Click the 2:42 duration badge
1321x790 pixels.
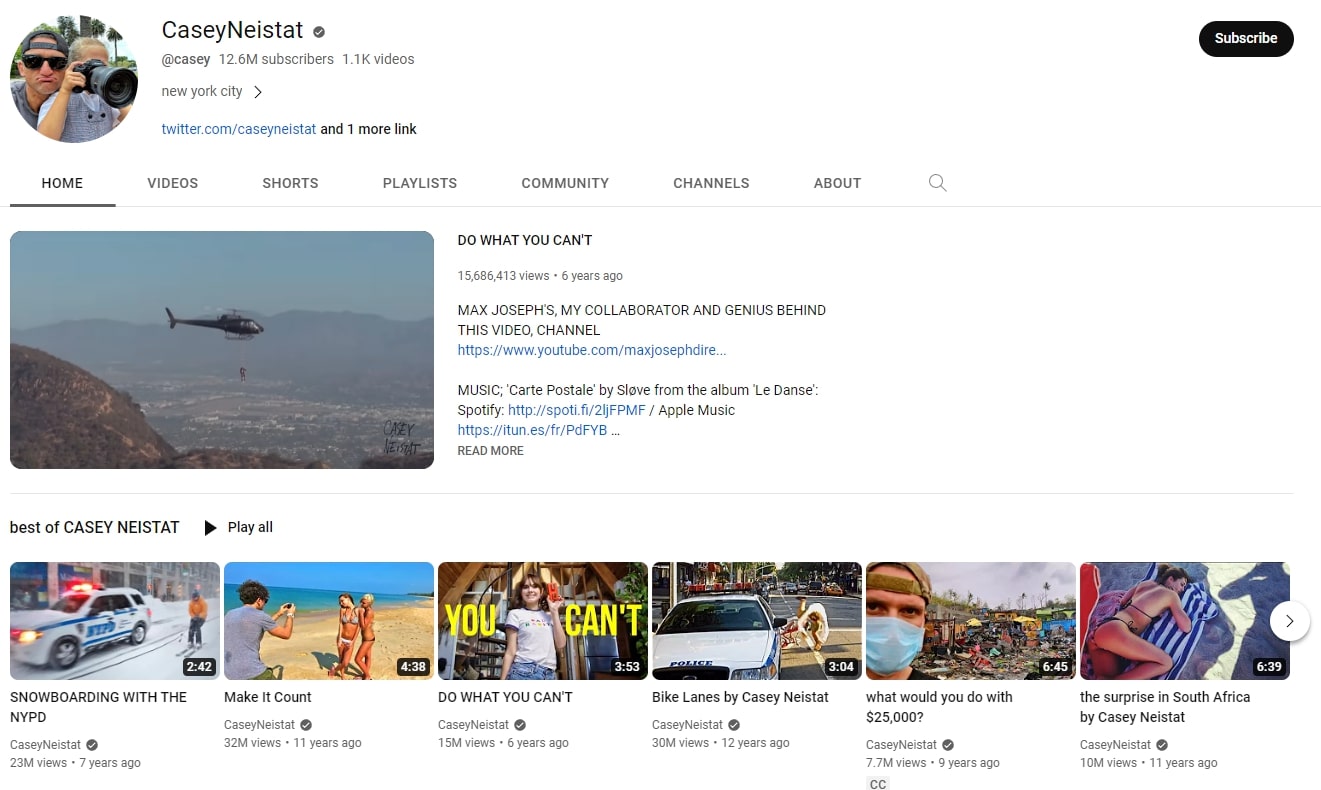[x=199, y=667]
